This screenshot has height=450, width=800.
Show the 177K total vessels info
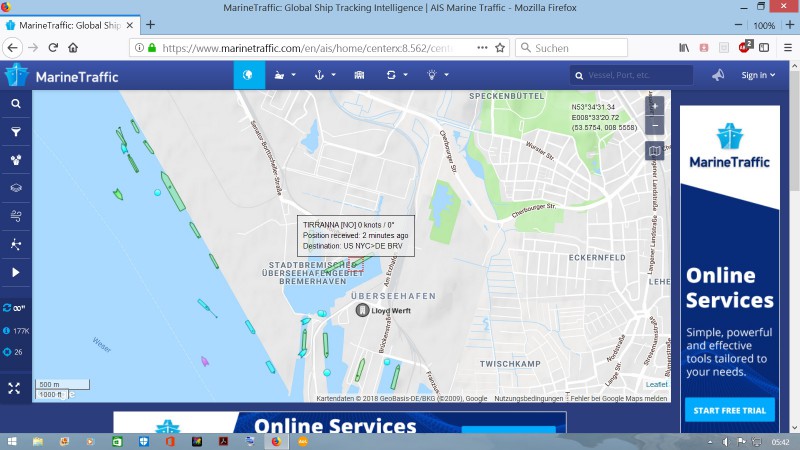point(16,331)
